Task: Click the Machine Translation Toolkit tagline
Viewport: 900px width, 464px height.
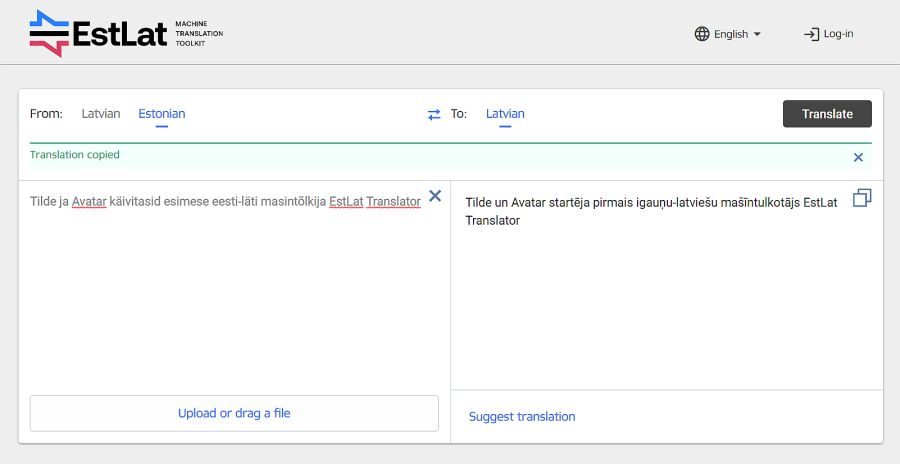Action: [x=199, y=34]
